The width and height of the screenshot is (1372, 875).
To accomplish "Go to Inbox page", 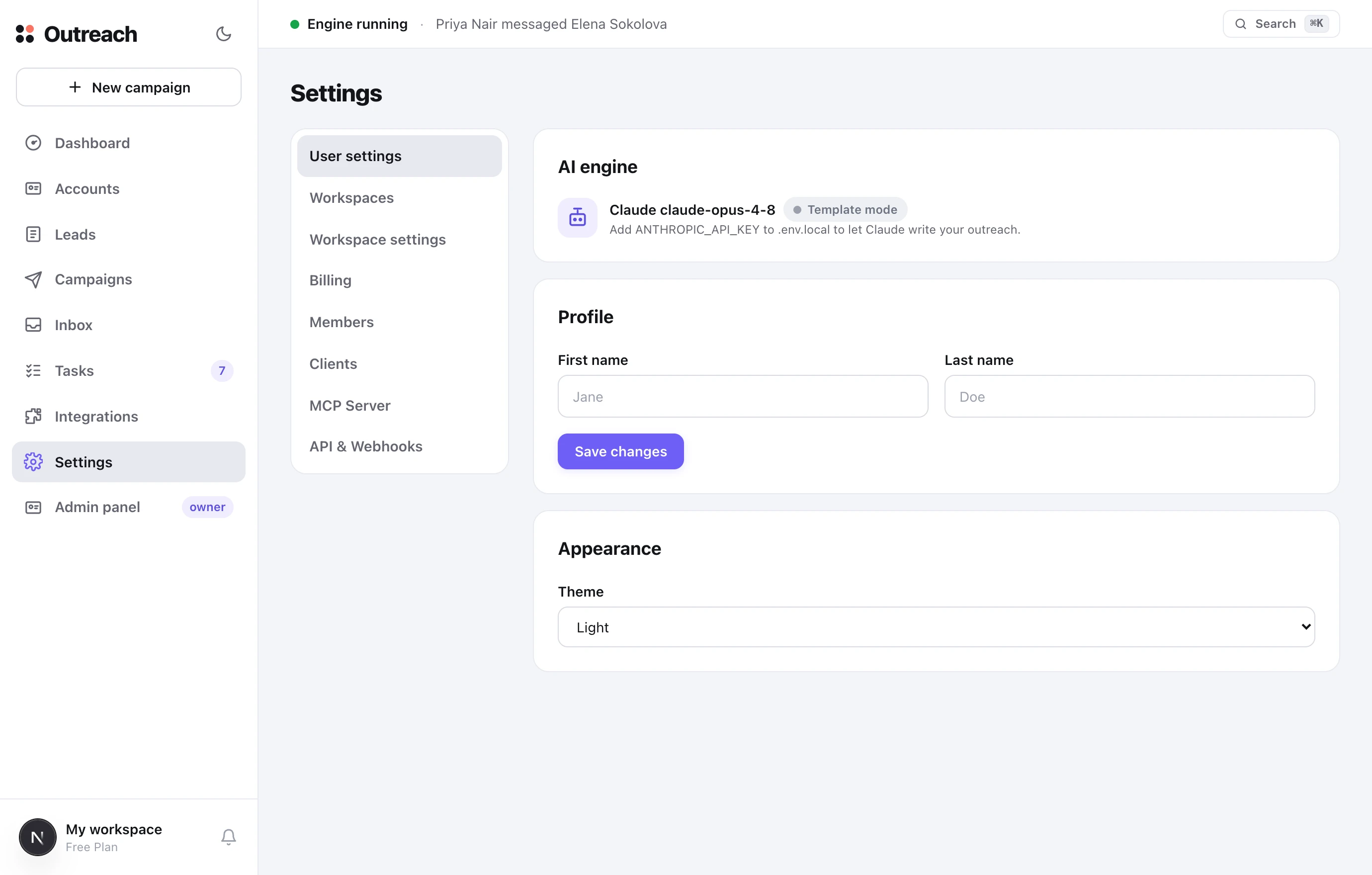I will (129, 325).
